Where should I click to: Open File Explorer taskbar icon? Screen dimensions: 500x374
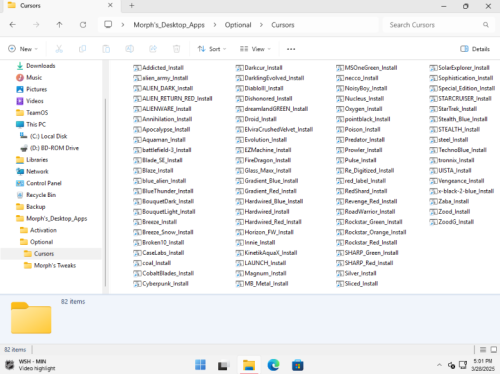point(249,365)
